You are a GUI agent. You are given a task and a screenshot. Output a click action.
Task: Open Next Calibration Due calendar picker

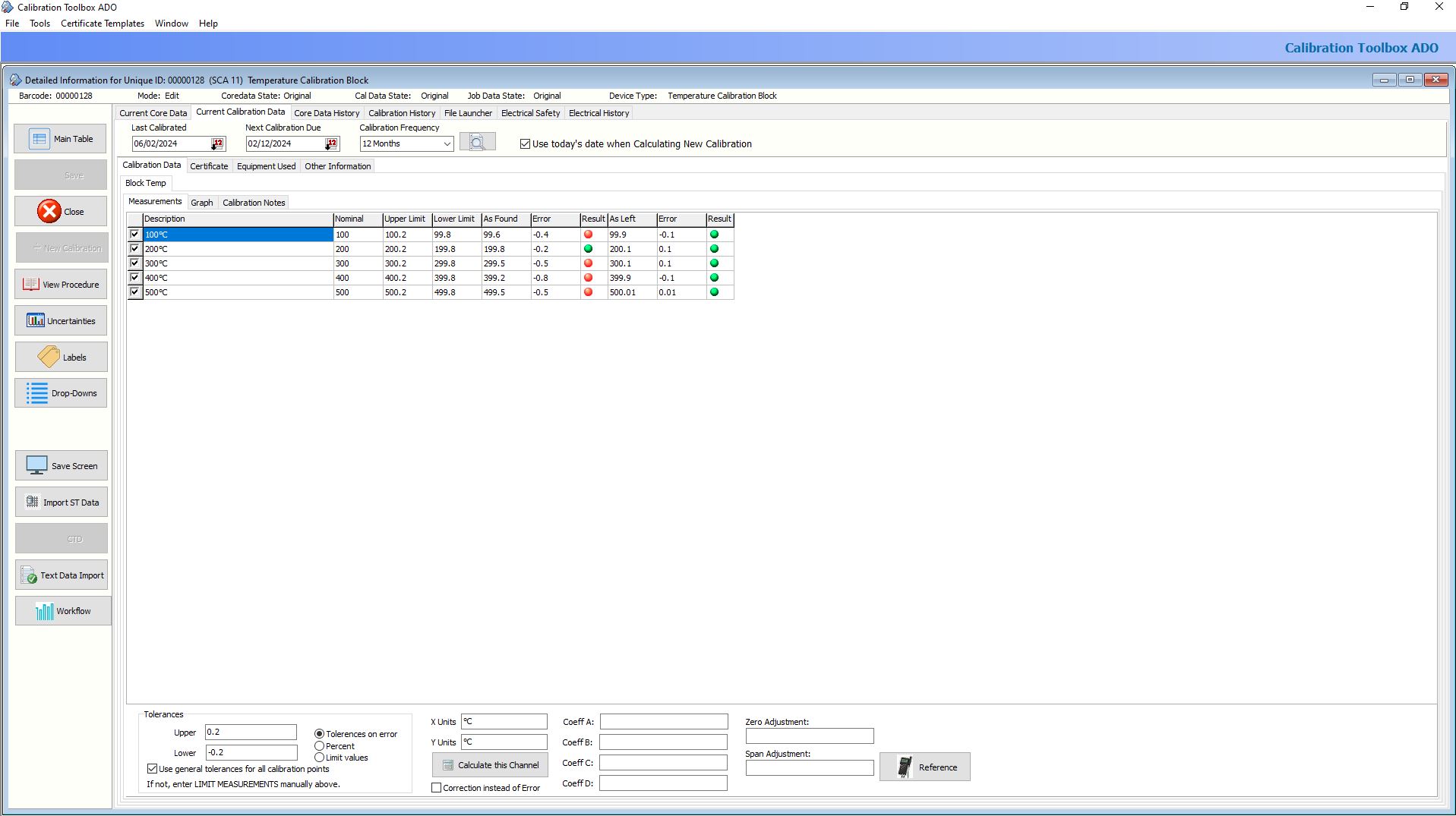(331, 143)
